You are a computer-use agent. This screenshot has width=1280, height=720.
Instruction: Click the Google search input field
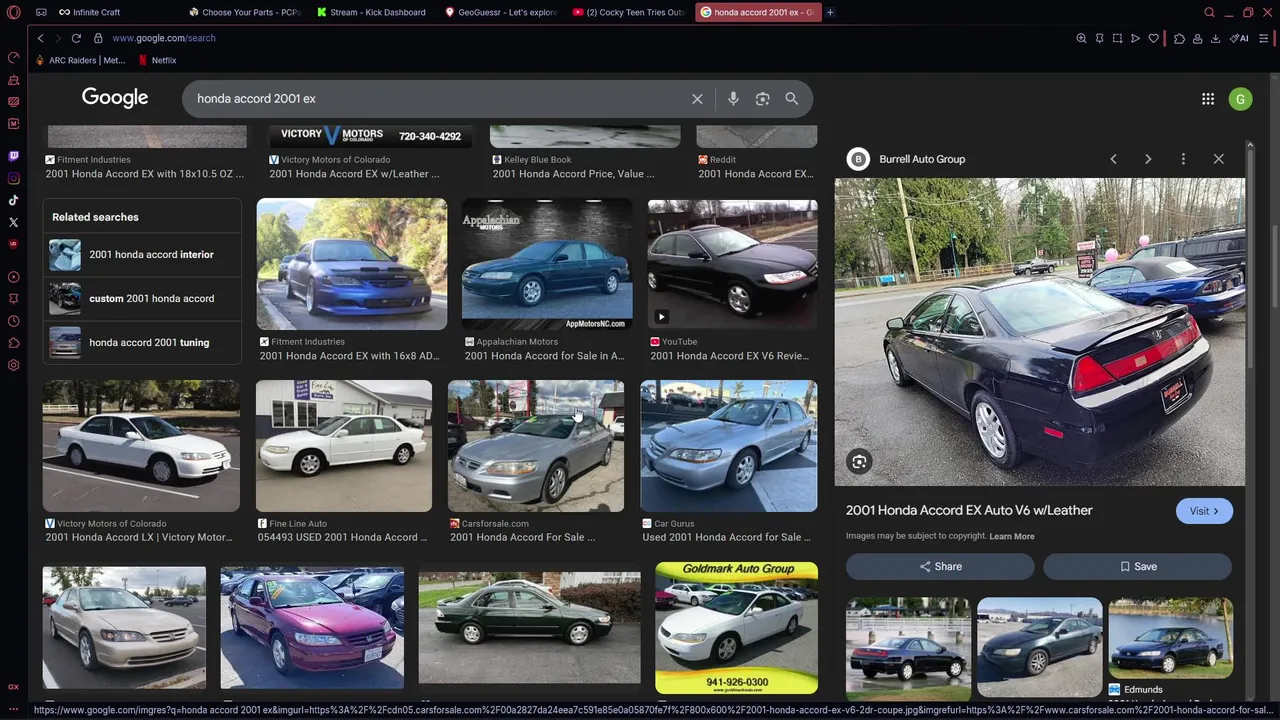435,99
